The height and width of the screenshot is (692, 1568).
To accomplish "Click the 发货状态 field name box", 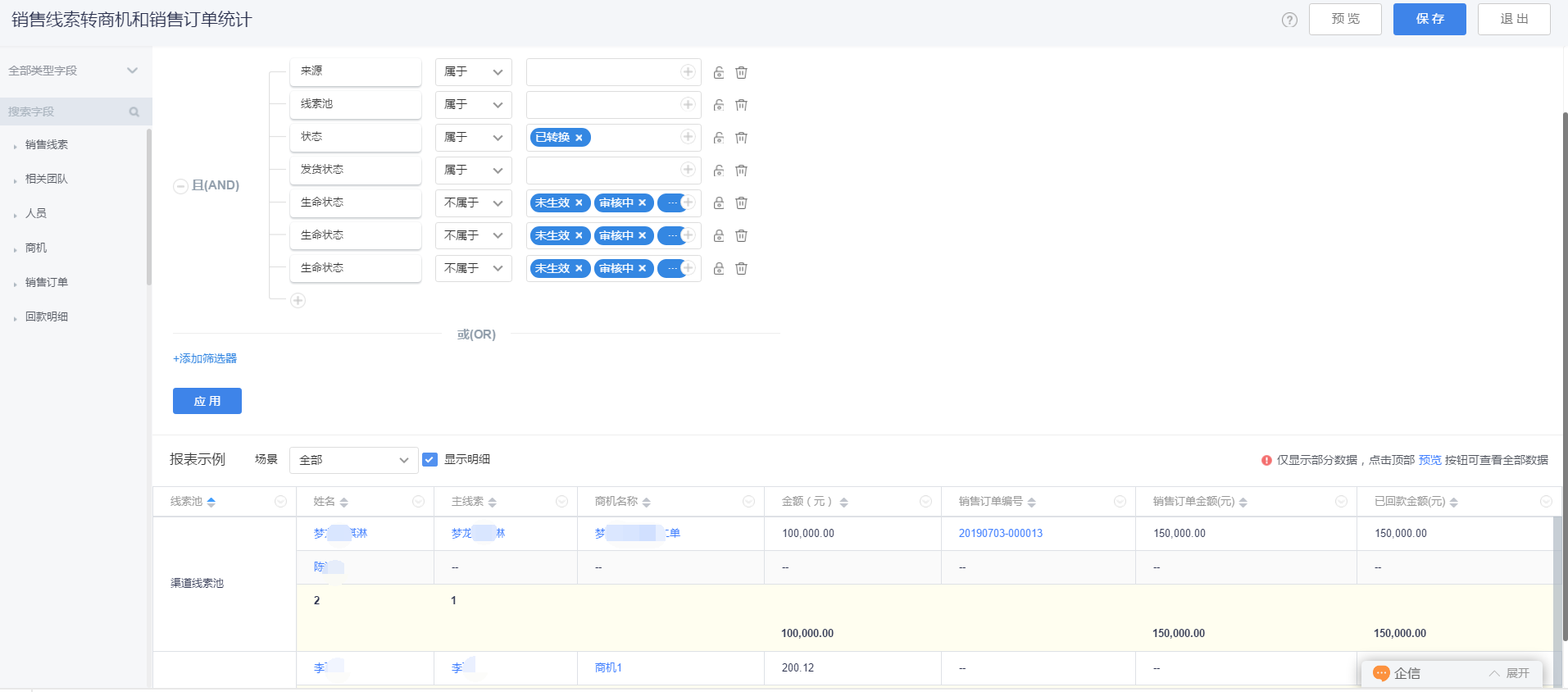I will click(x=356, y=171).
